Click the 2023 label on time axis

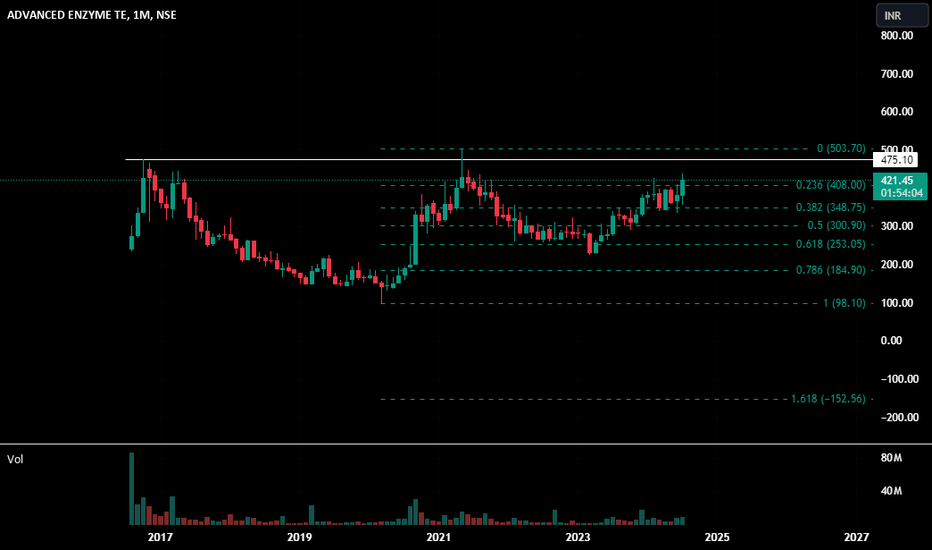pyautogui.click(x=578, y=537)
